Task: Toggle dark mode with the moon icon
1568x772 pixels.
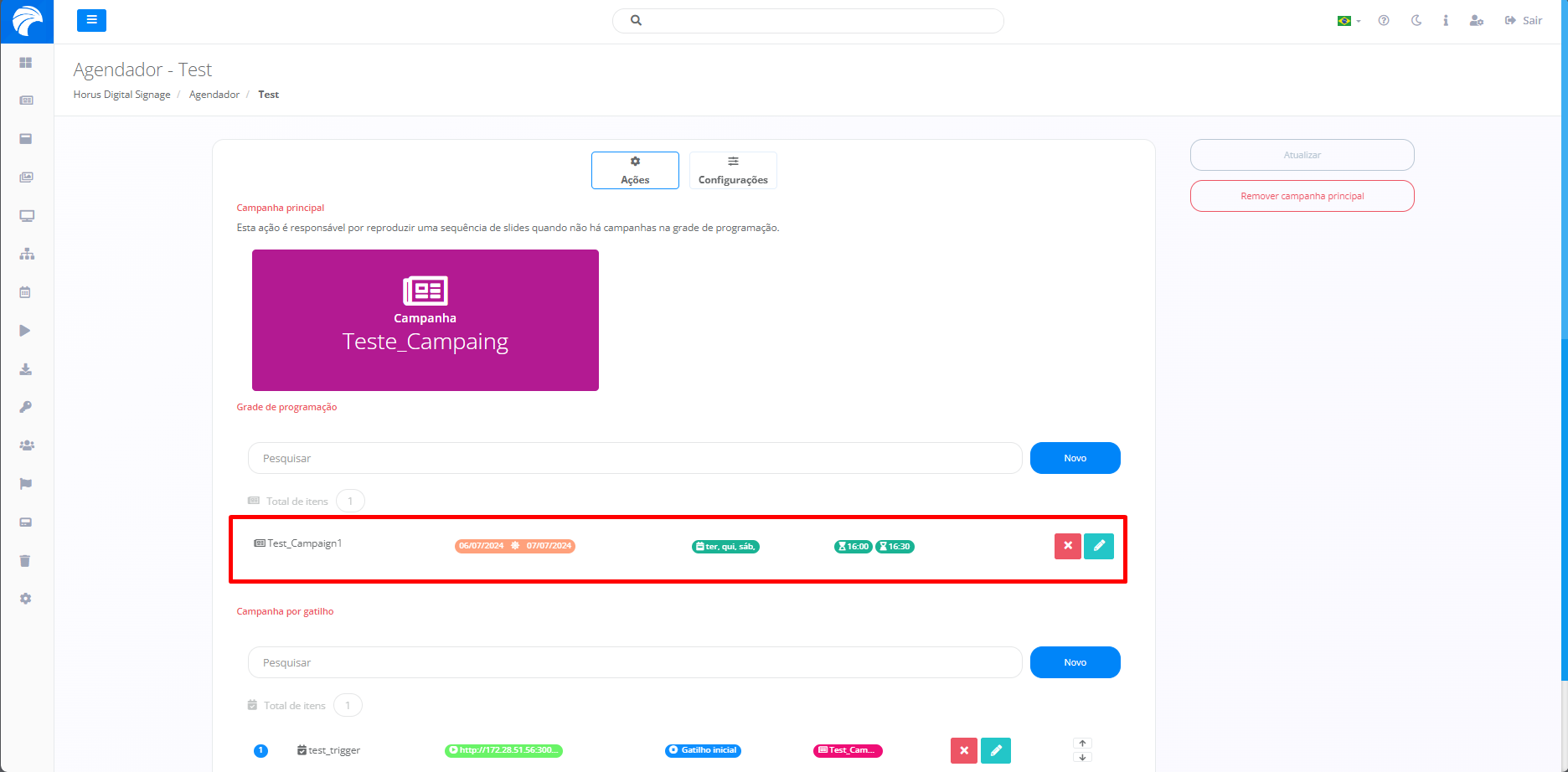Action: 1416,21
